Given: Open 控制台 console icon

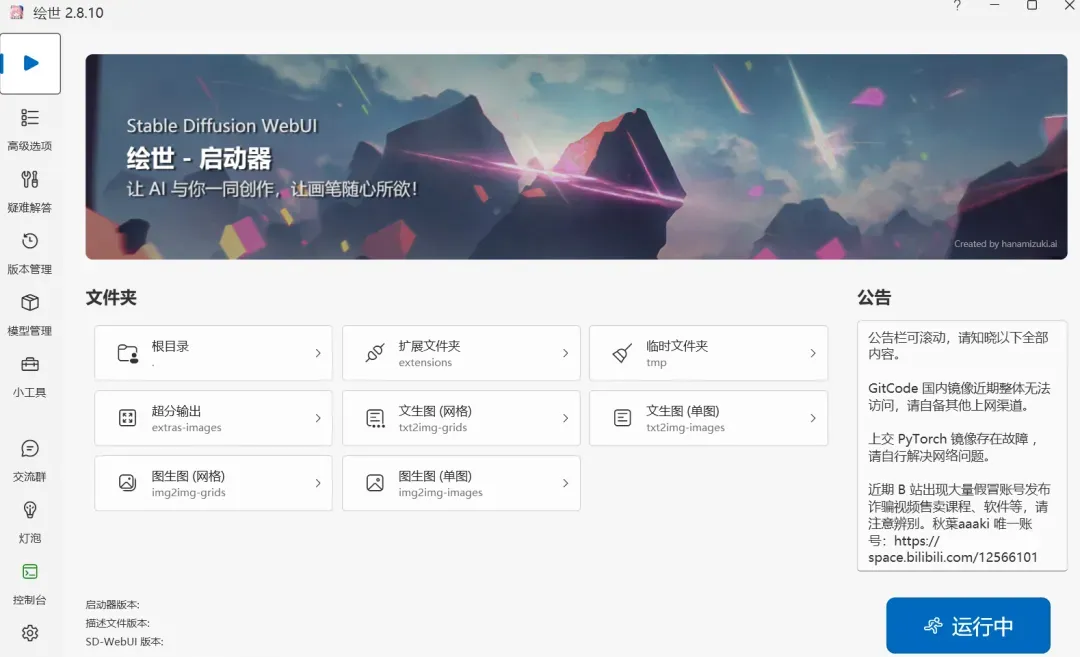Looking at the screenshot, I should (x=30, y=572).
